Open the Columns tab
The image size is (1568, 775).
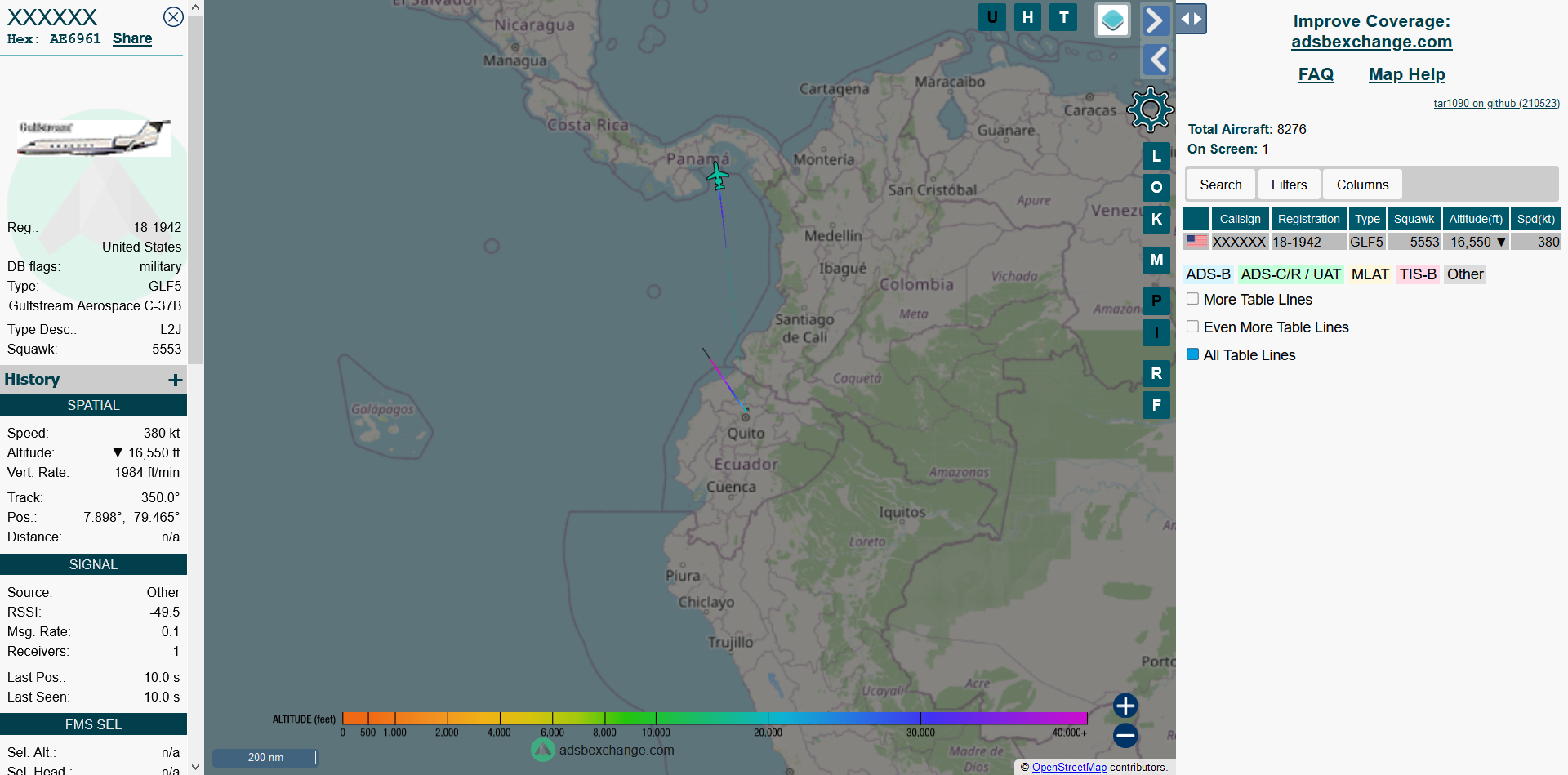(1362, 185)
